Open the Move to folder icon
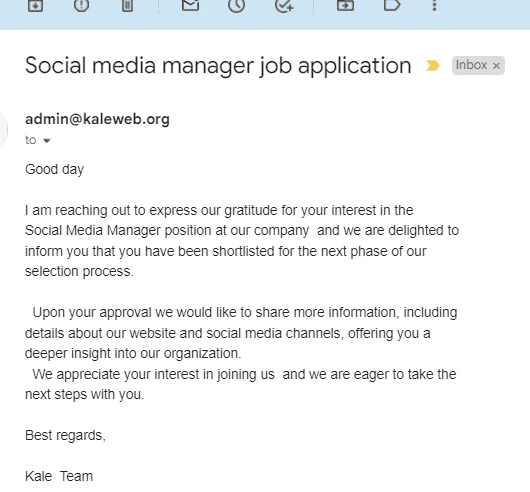The width and height of the screenshot is (530, 492). 345,5
